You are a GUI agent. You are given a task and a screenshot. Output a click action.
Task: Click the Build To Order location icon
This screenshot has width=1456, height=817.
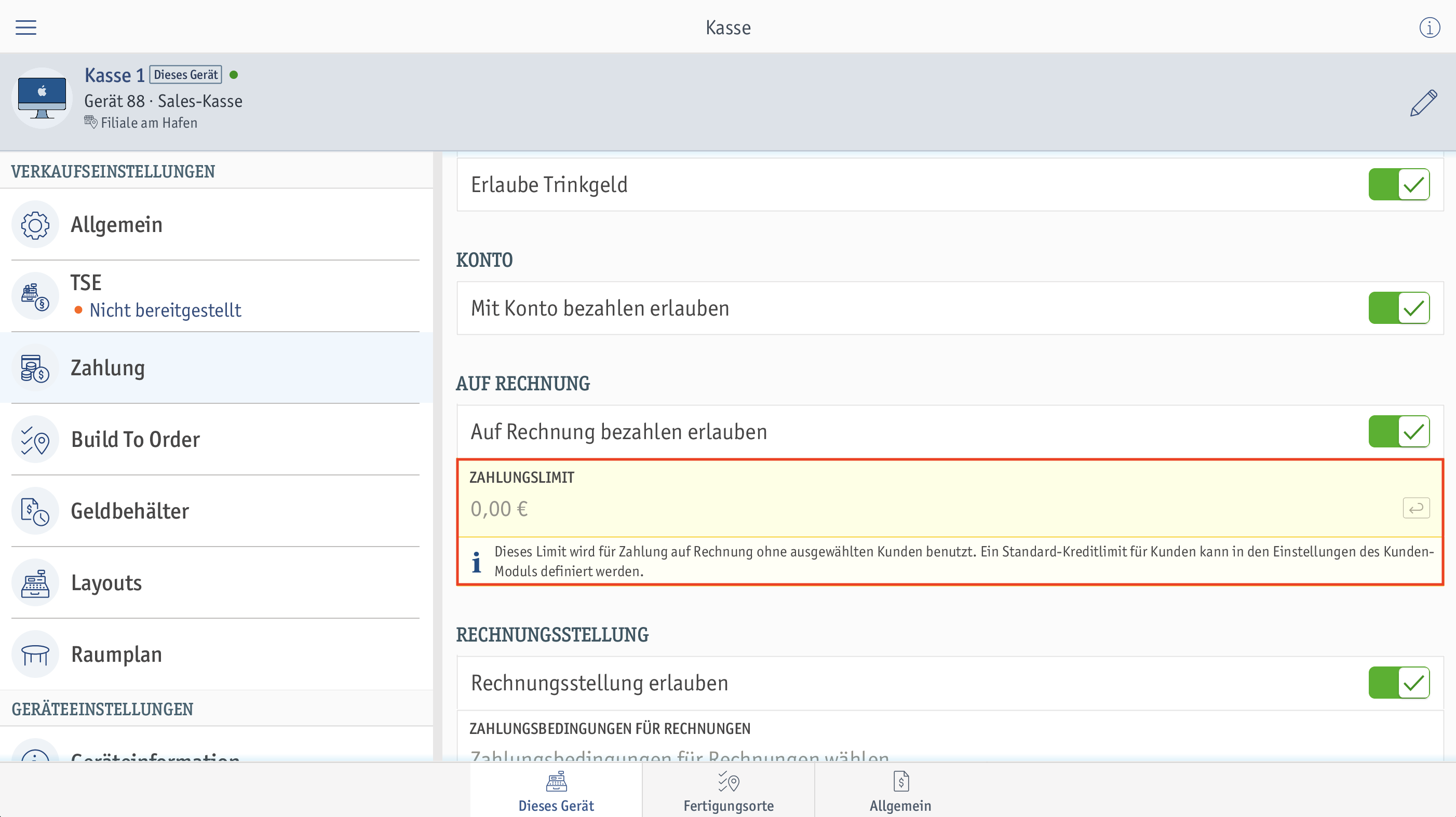click(35, 440)
